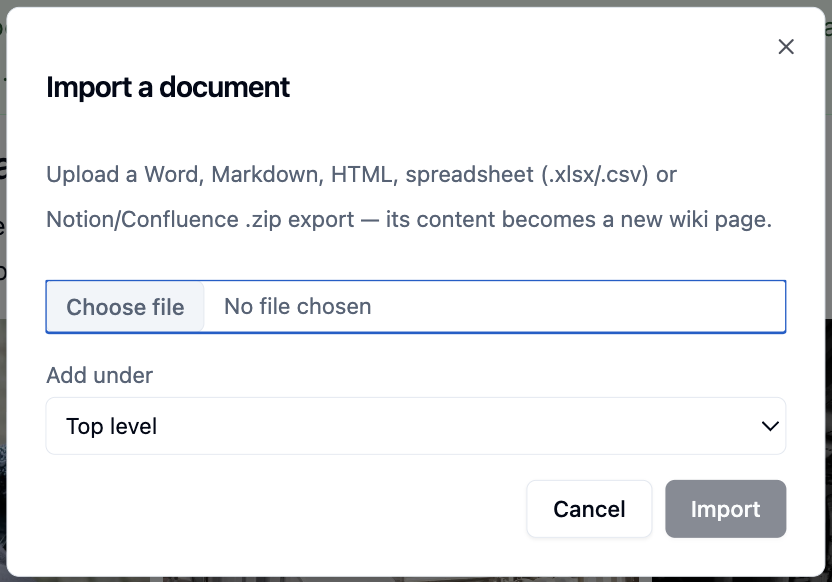Click the 'Add under' label
The image size is (832, 582).
coord(100,375)
